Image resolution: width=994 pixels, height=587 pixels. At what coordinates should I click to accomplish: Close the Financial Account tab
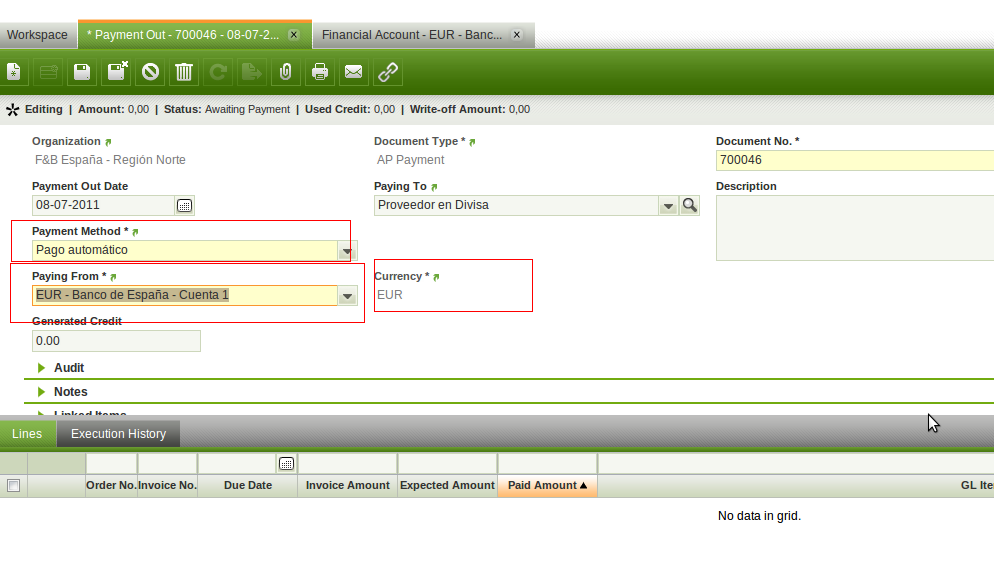pos(517,35)
